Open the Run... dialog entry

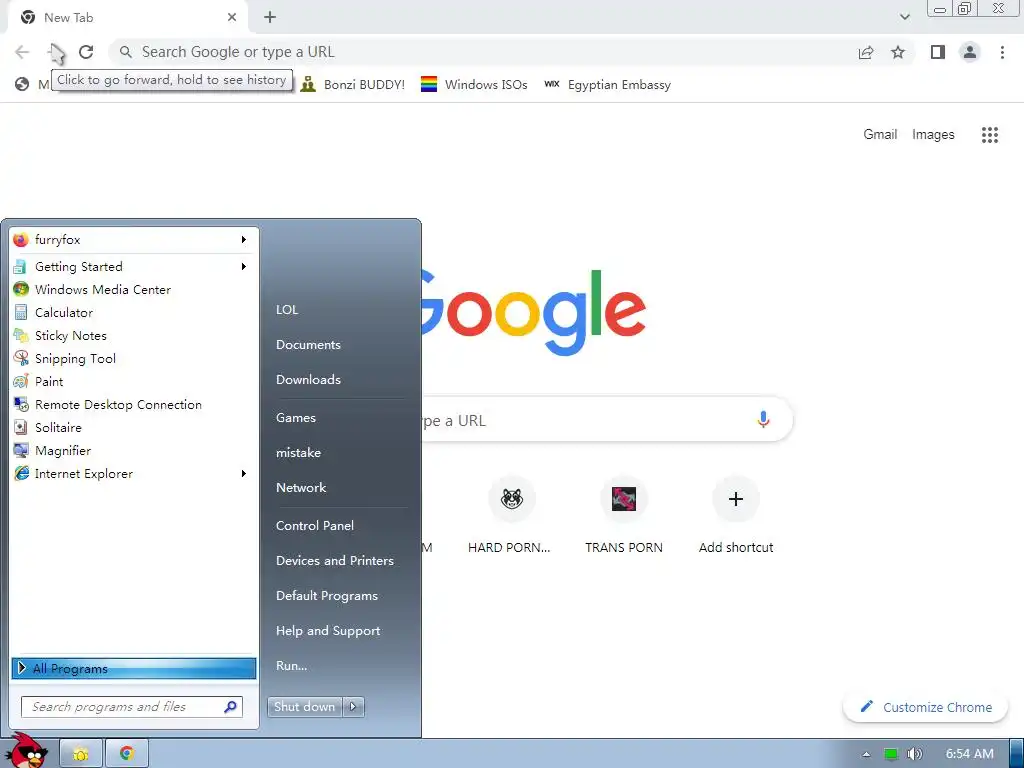(291, 665)
